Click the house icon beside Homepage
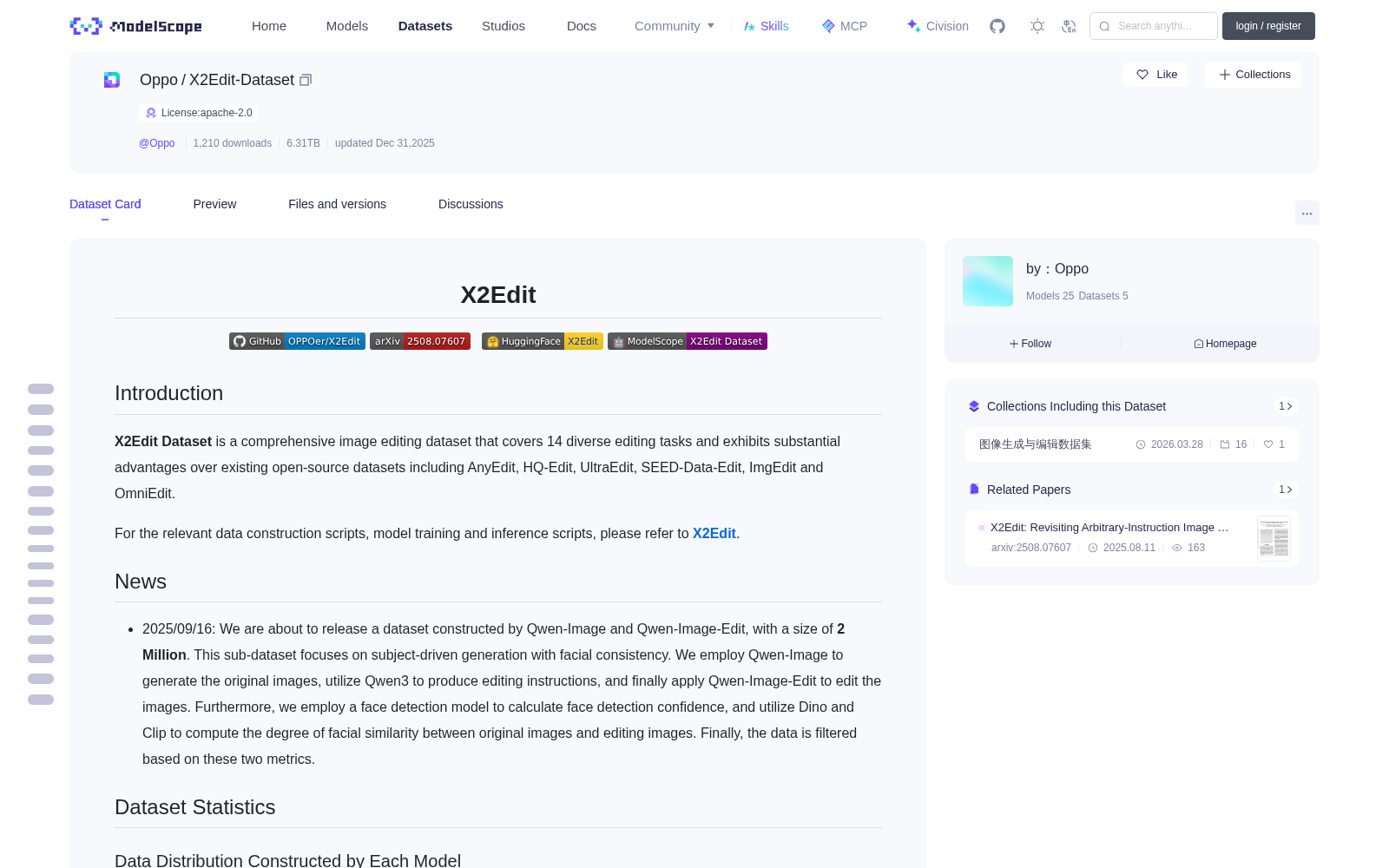The width and height of the screenshot is (1389, 868). coord(1199,344)
